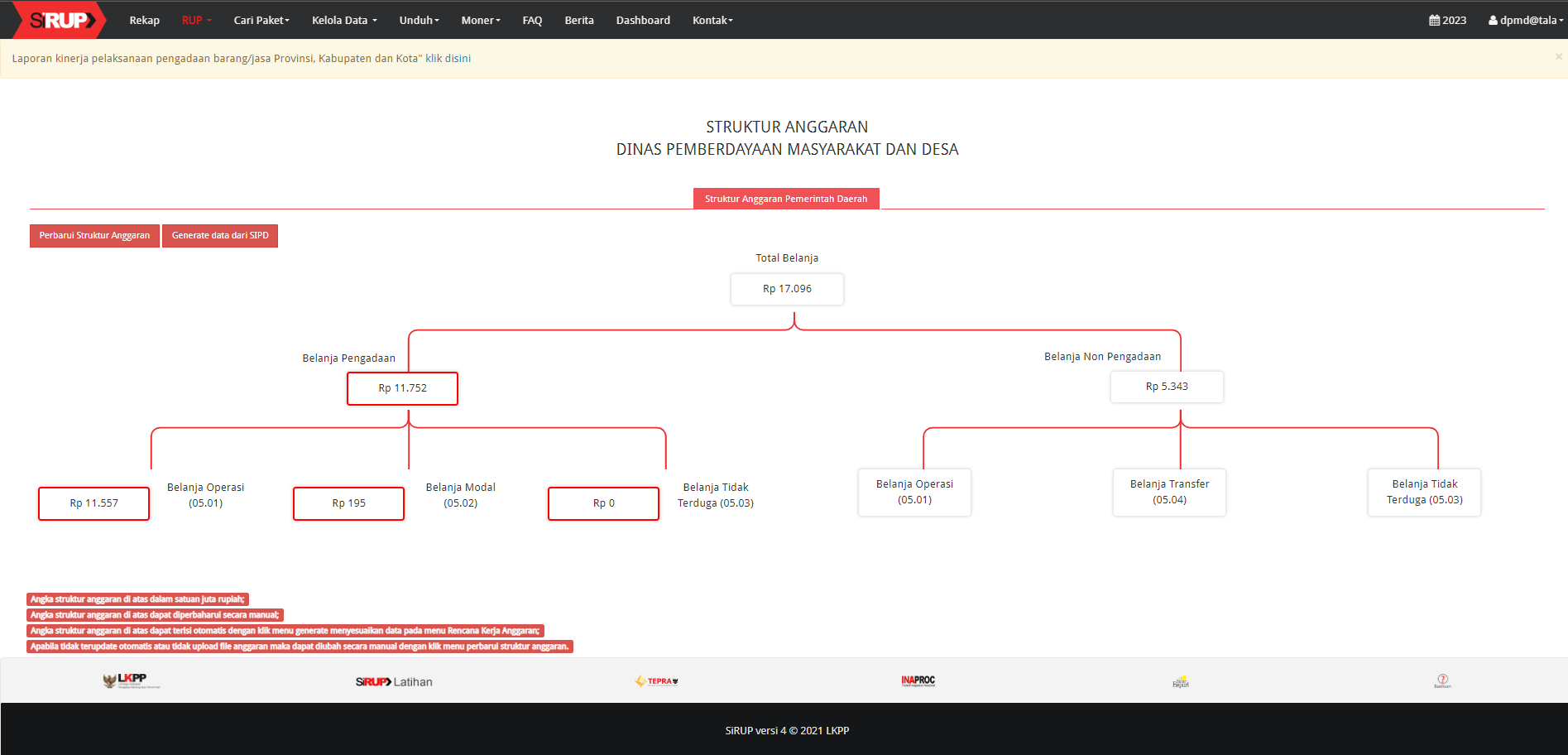Click Generate data dari SIPD button

click(220, 236)
